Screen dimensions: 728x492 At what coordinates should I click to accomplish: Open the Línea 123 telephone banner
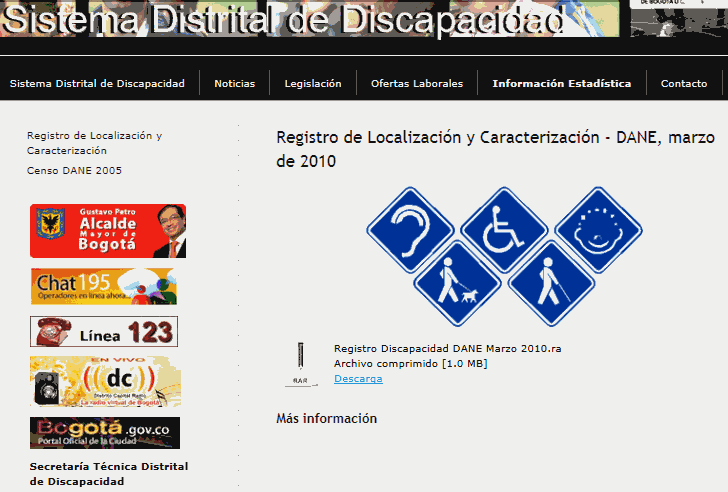click(103, 331)
